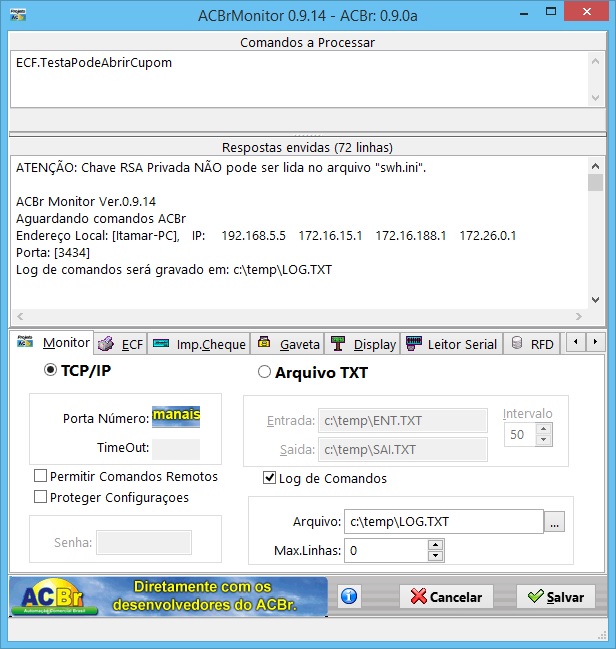This screenshot has width=616, height=649.
Task: Click the ECF printer icon
Action: tap(106, 344)
